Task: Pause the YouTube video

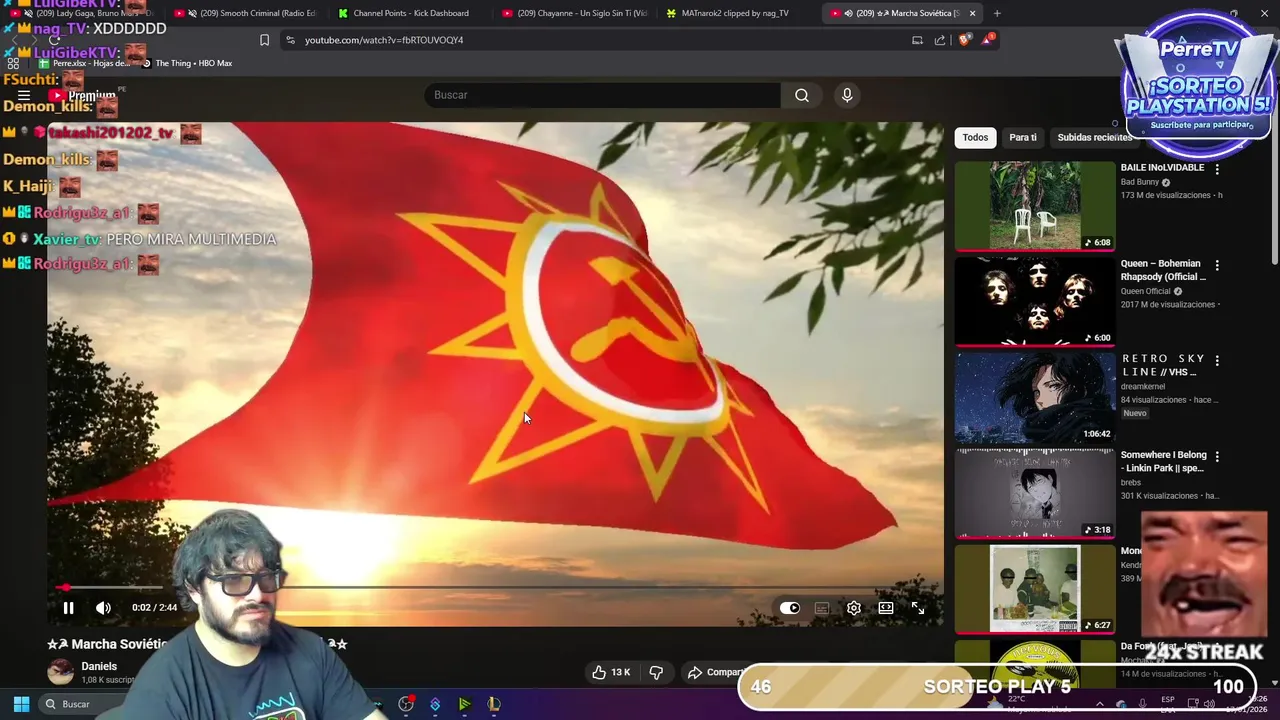Action: point(68,607)
